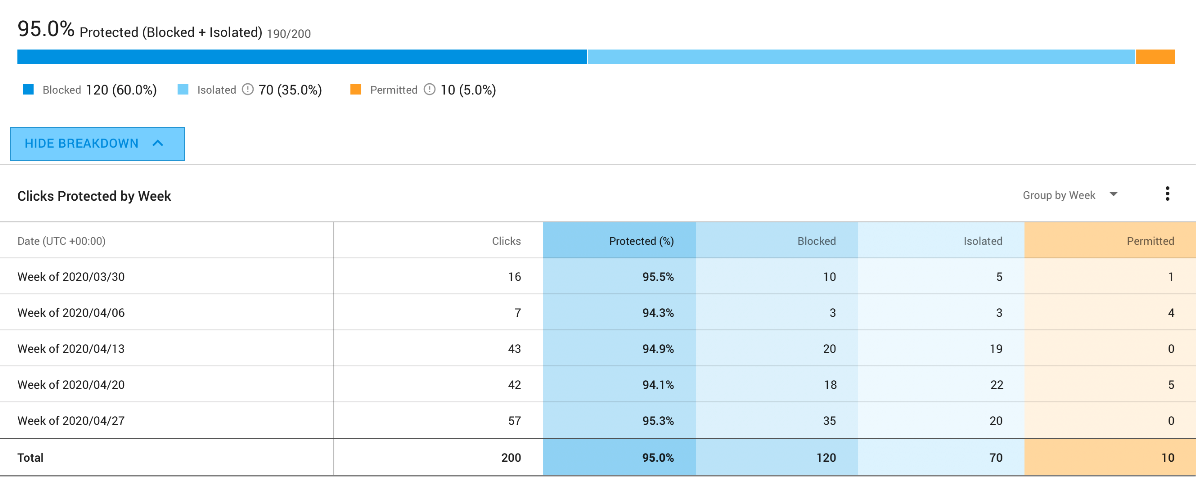Open the Group by Week dropdown

(x=1069, y=195)
